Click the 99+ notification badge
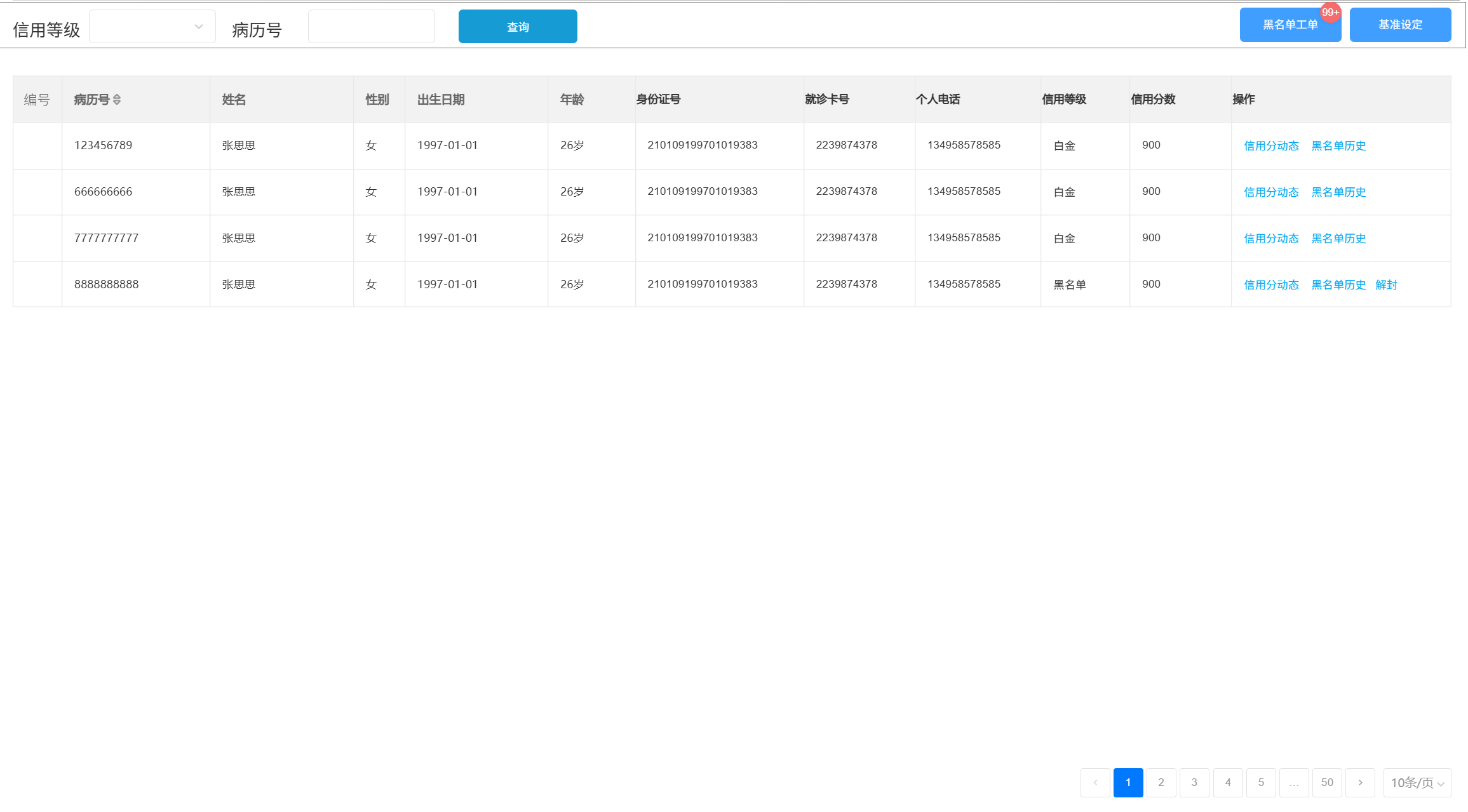 pos(1330,13)
